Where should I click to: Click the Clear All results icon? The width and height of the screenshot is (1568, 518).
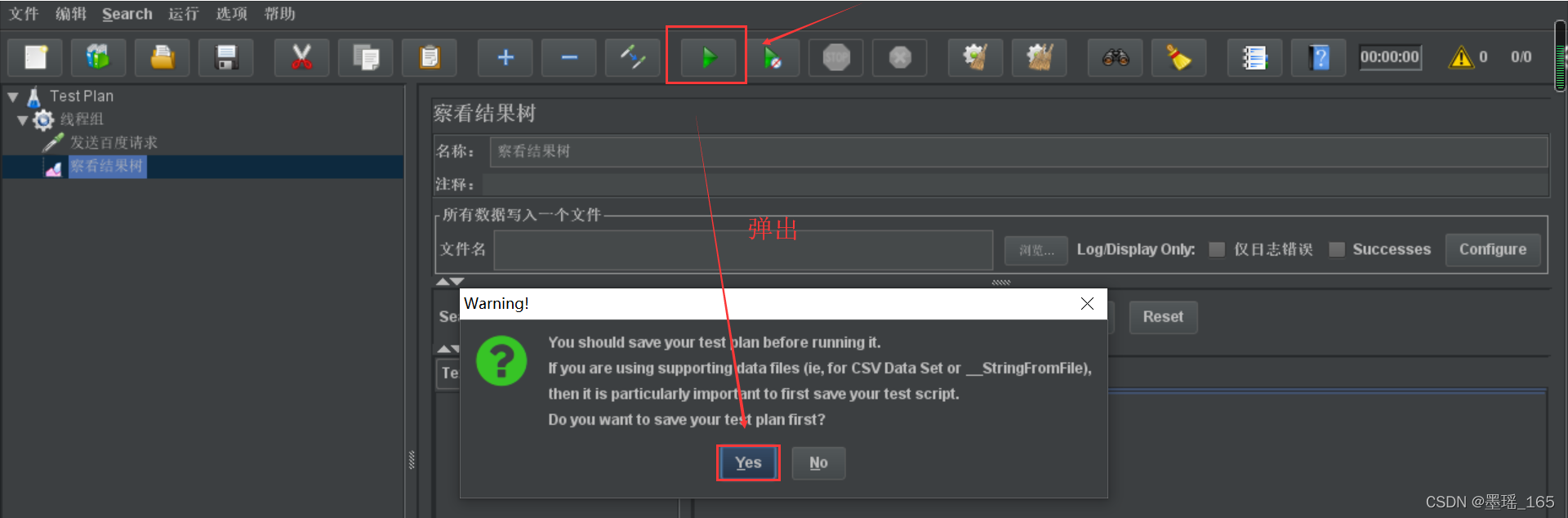(1039, 57)
